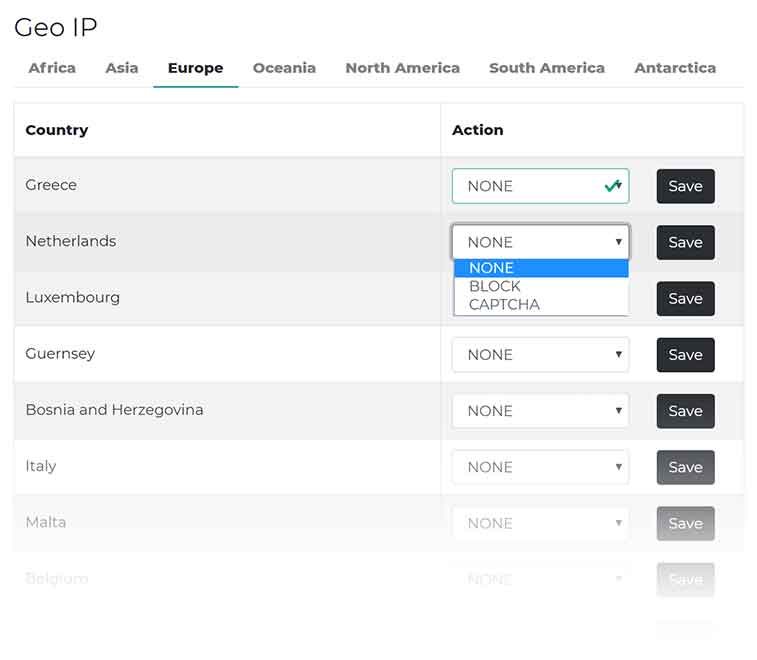Click the Italy country name

coord(41,466)
